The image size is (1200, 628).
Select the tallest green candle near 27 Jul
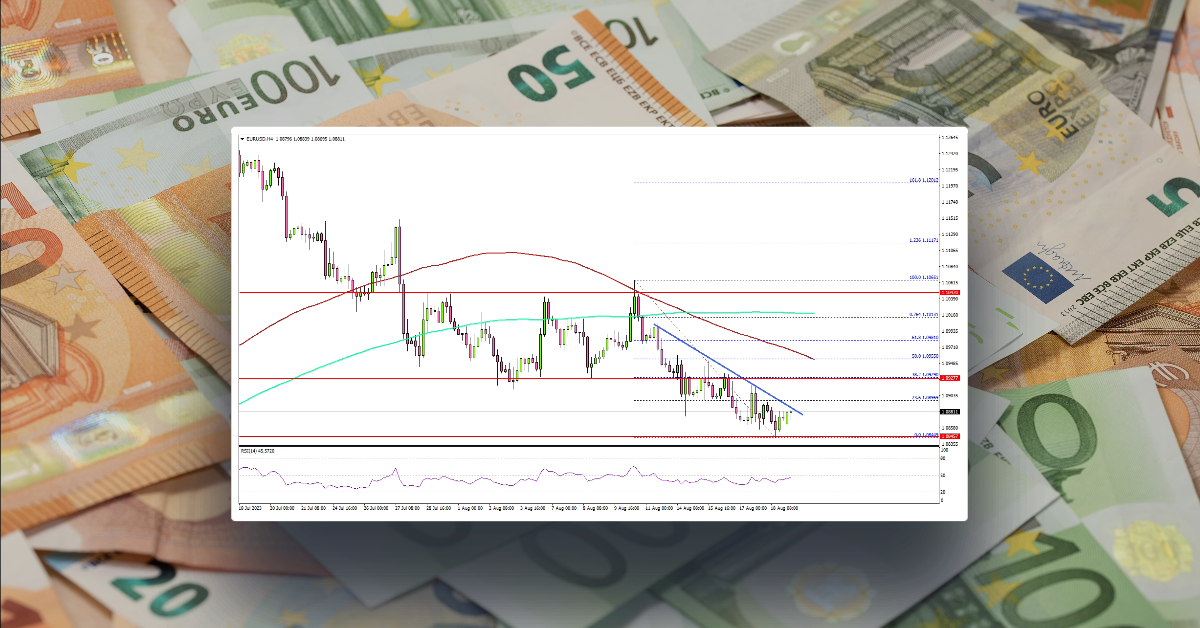397,240
